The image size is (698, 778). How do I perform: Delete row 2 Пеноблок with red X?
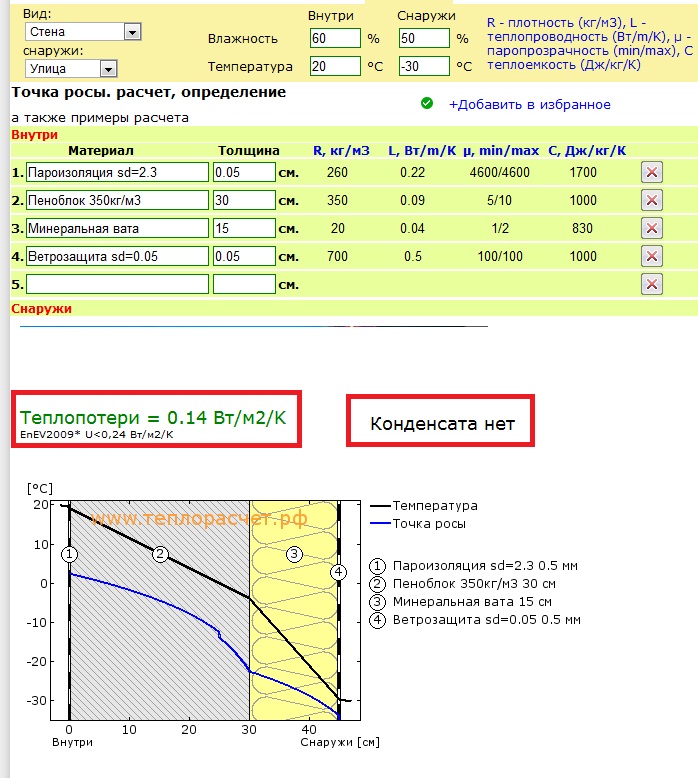click(651, 200)
